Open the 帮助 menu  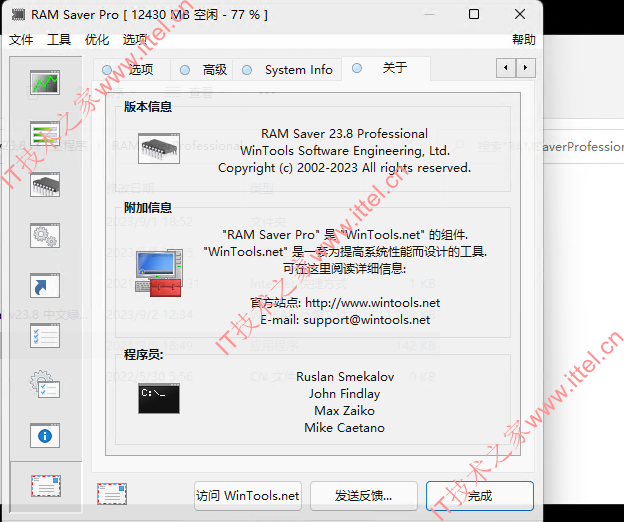[524, 39]
